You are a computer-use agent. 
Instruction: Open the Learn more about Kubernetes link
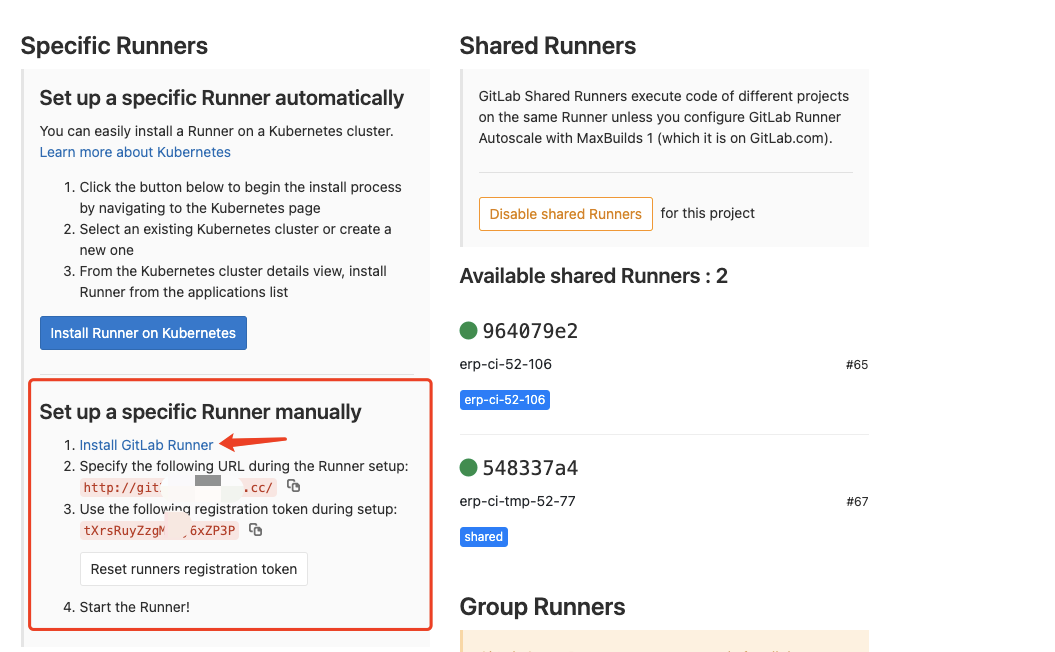pos(135,152)
